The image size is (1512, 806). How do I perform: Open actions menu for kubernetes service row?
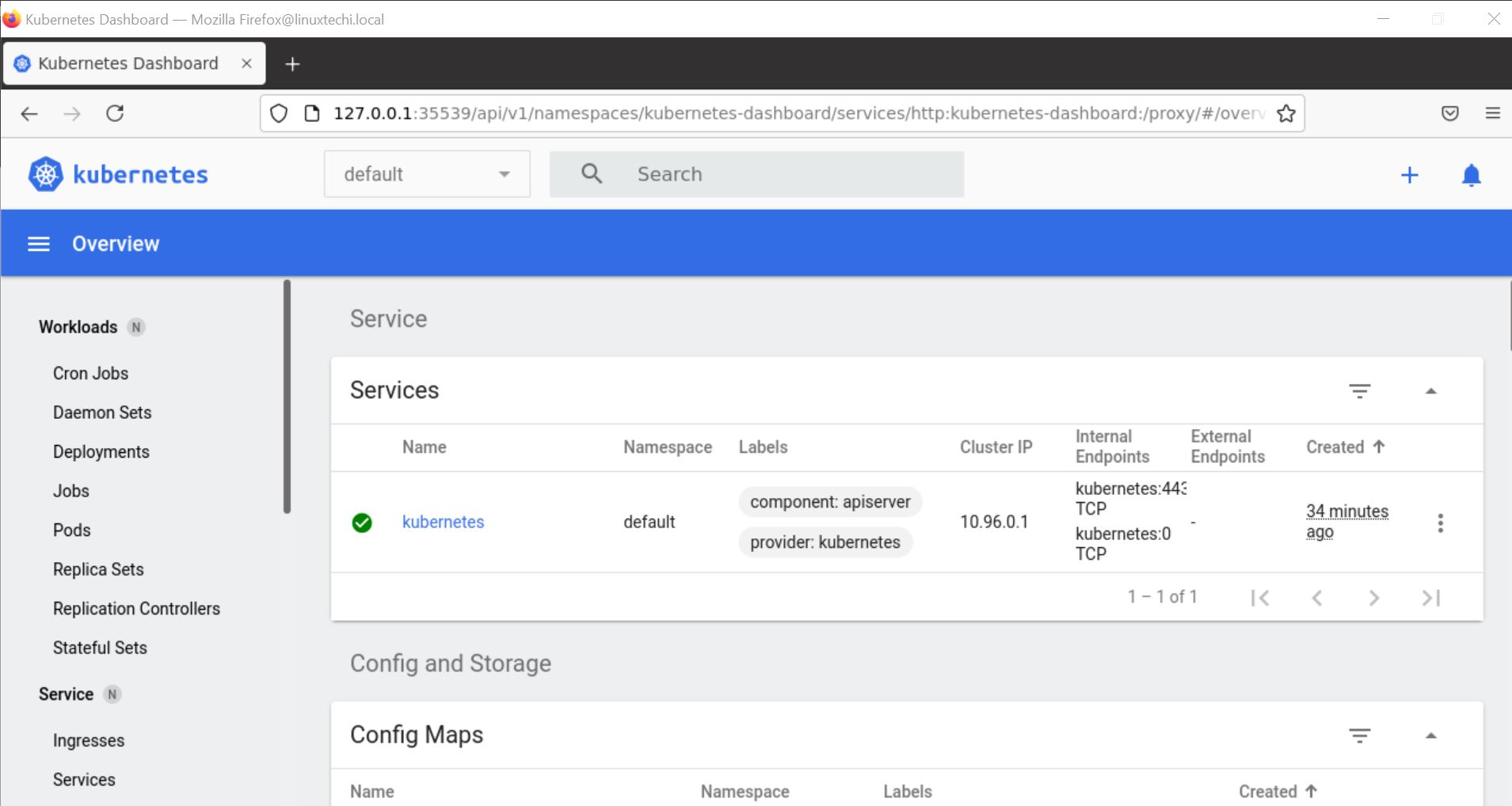pyautogui.click(x=1440, y=523)
